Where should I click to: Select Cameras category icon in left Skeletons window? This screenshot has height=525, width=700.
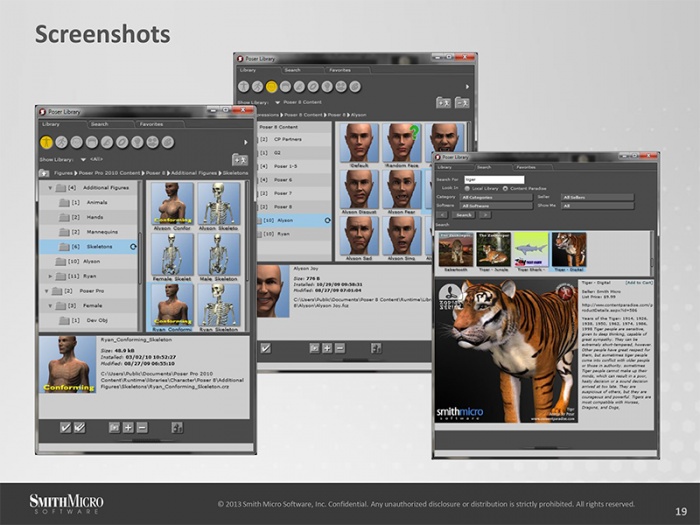point(153,142)
